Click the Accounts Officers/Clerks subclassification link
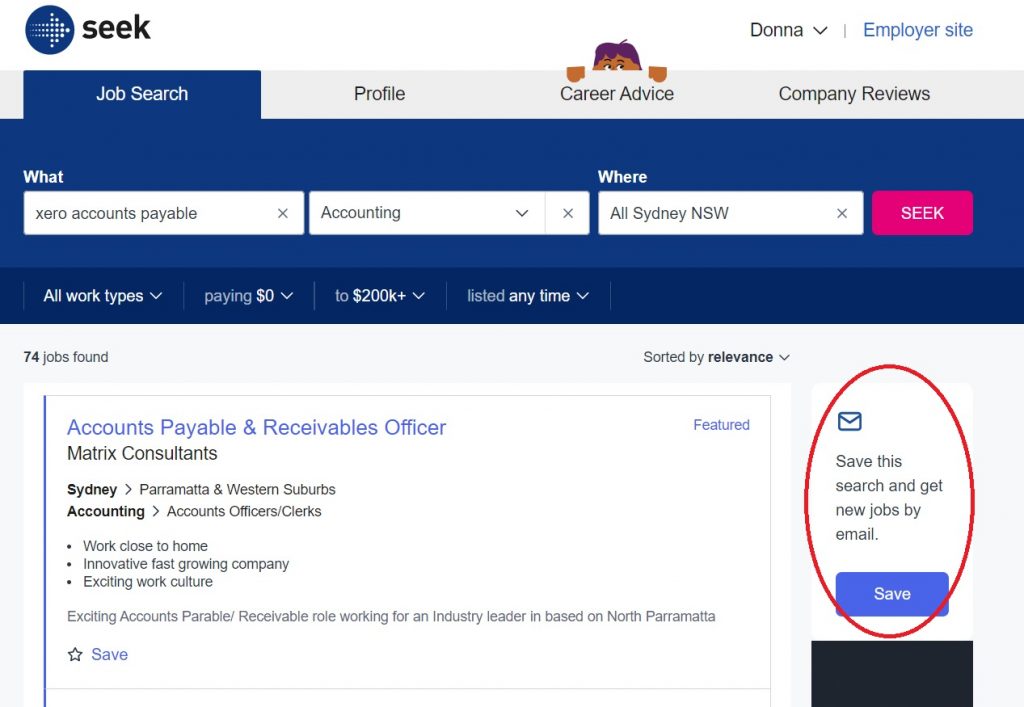This screenshot has height=707, width=1024. tap(244, 511)
